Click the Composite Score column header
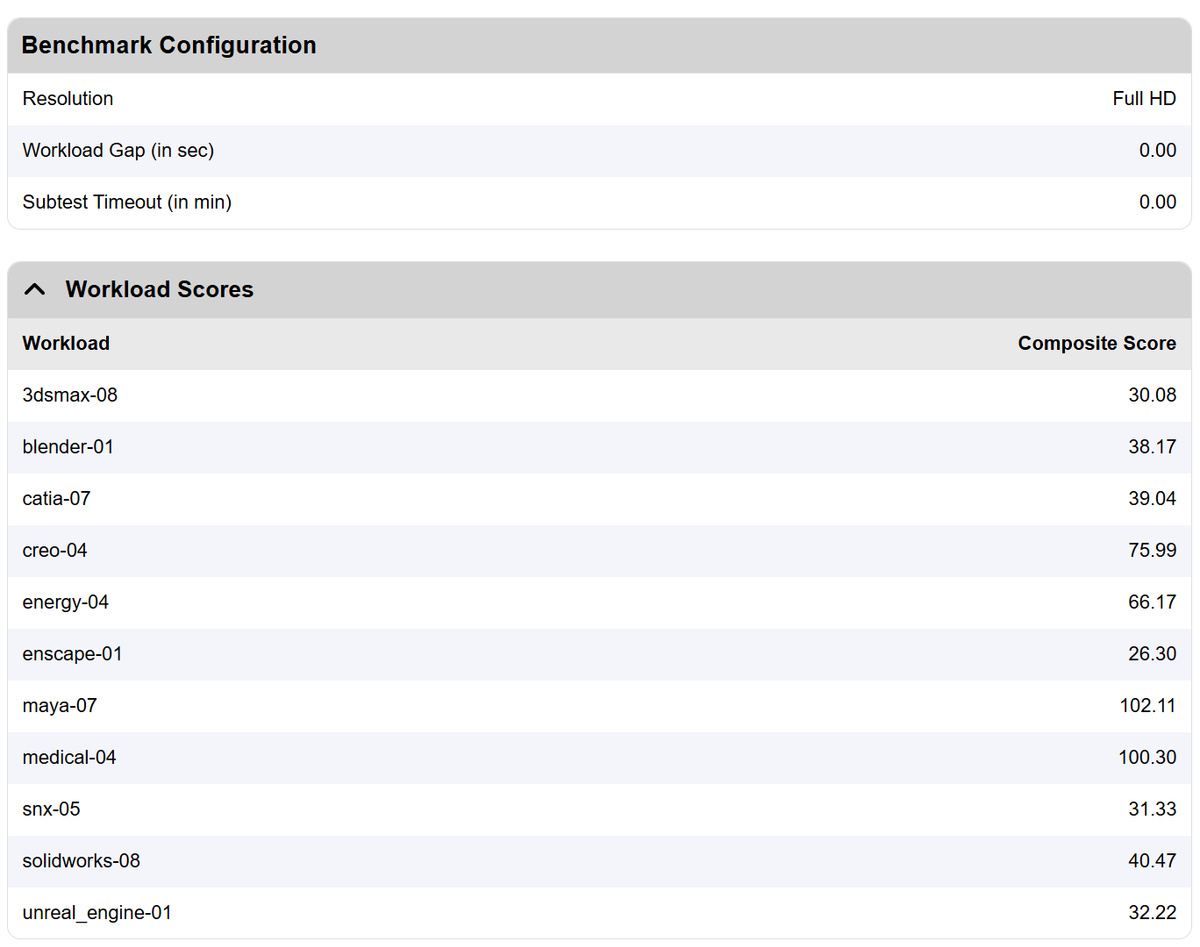The image size is (1200, 947). click(1096, 344)
